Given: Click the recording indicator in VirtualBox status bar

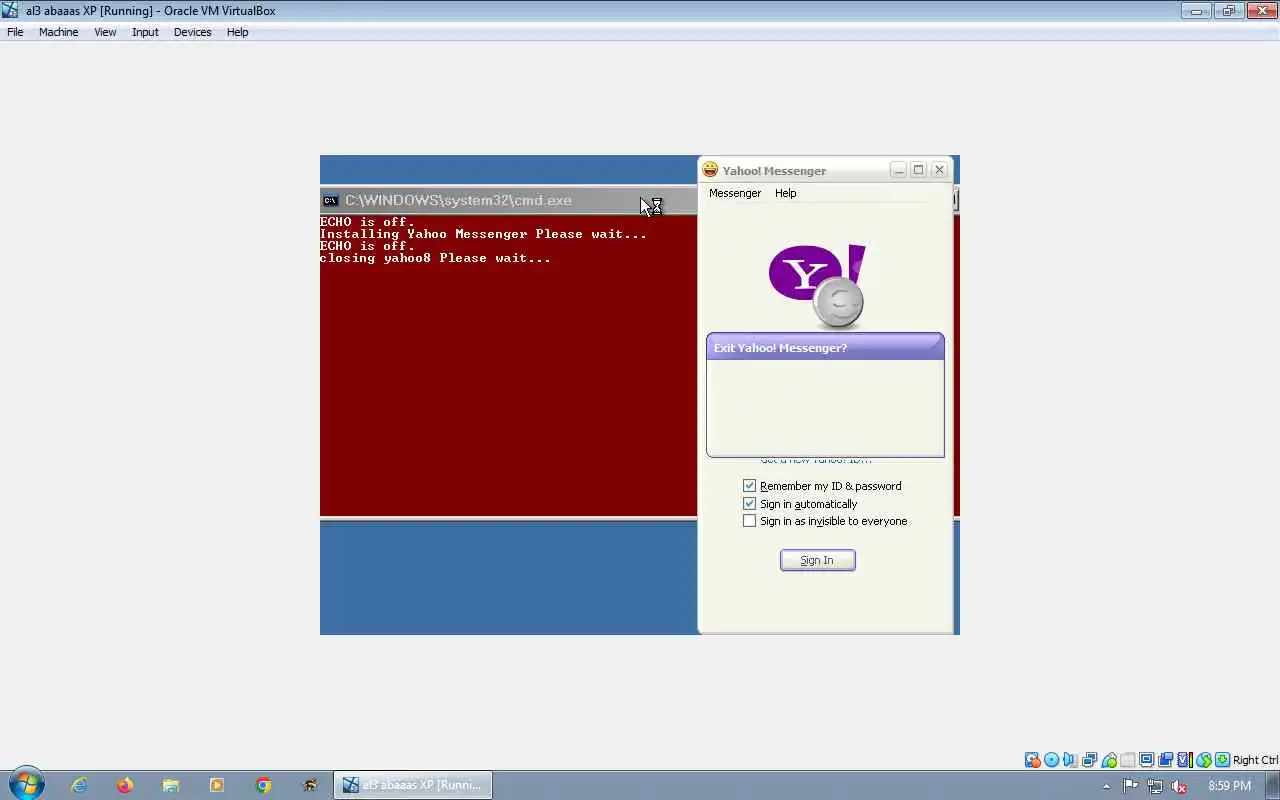Looking at the screenshot, I should 1165,760.
